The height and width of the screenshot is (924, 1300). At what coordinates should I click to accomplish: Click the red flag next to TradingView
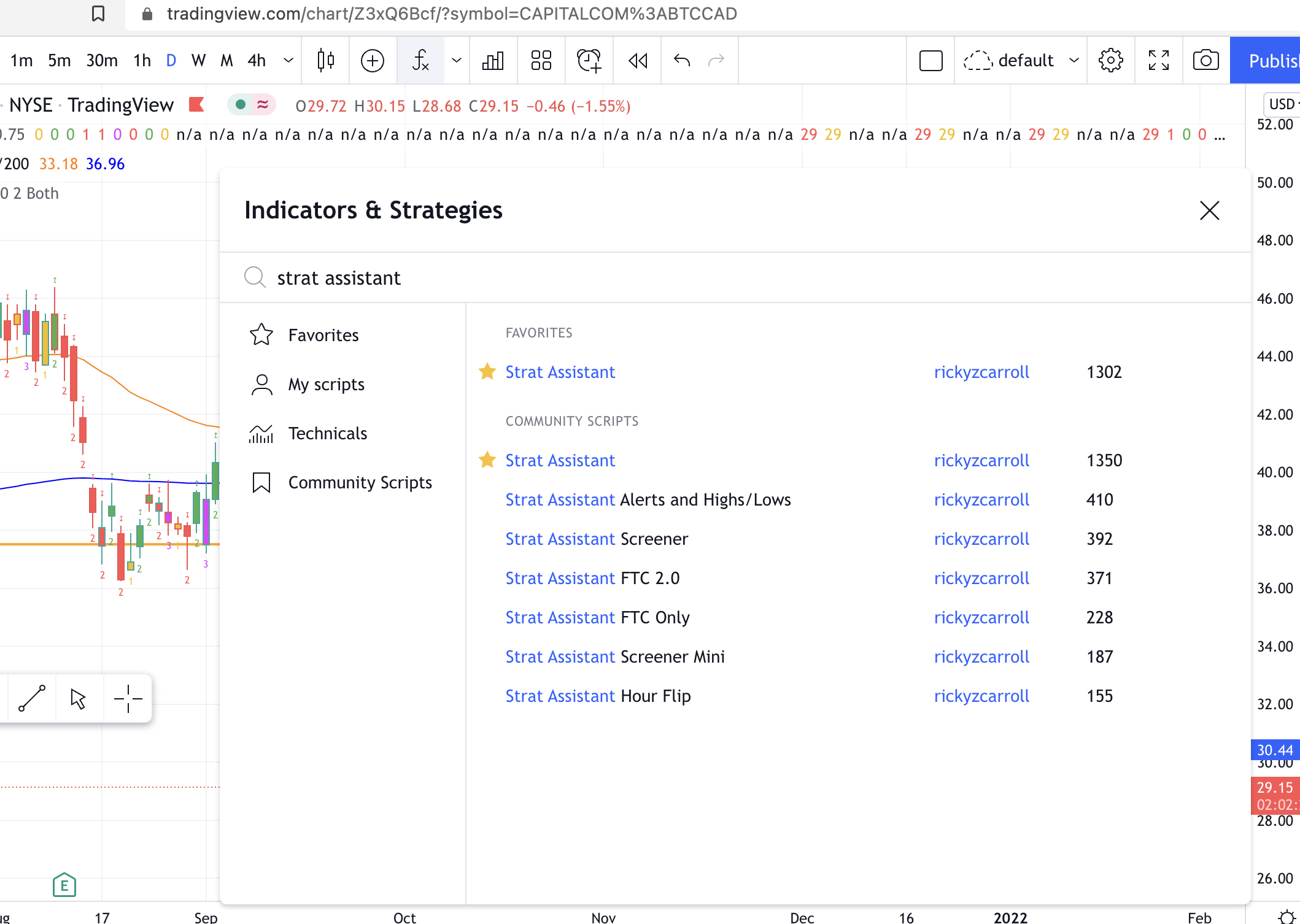(196, 105)
